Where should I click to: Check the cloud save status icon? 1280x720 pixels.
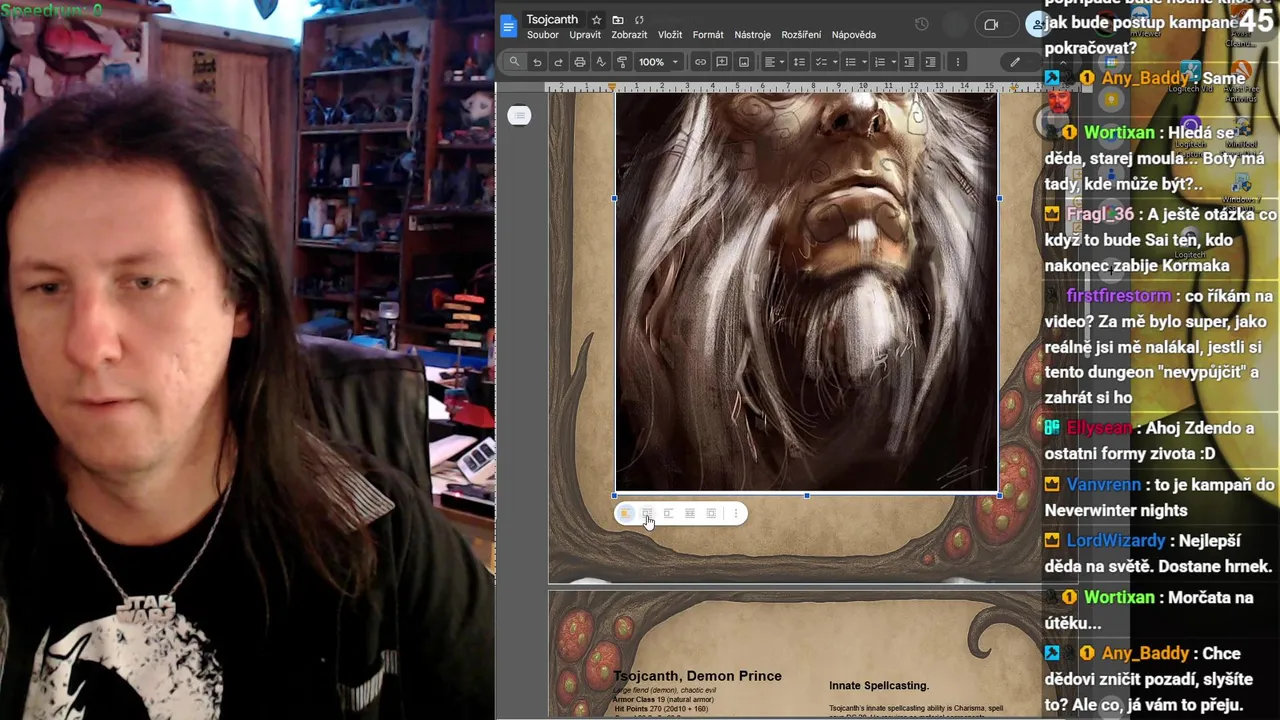pyautogui.click(x=639, y=20)
